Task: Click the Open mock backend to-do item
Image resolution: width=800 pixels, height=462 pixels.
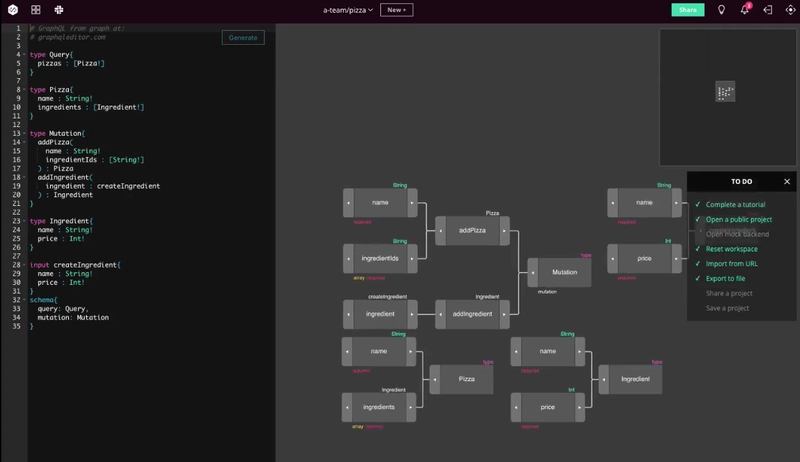Action: (737, 234)
